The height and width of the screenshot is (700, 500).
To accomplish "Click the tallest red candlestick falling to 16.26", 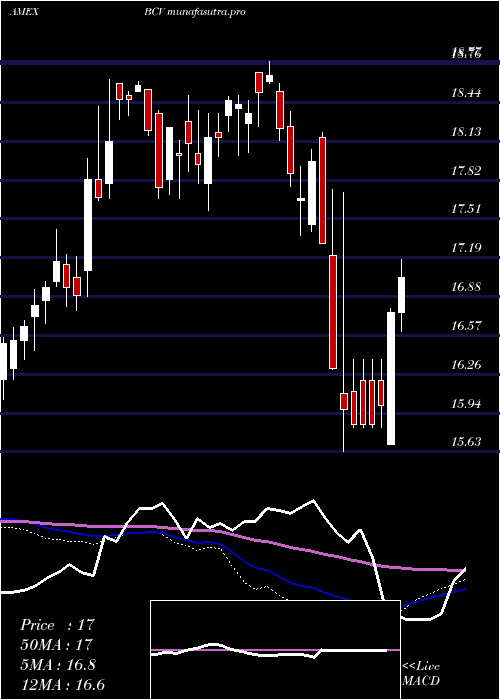I will (333, 312).
